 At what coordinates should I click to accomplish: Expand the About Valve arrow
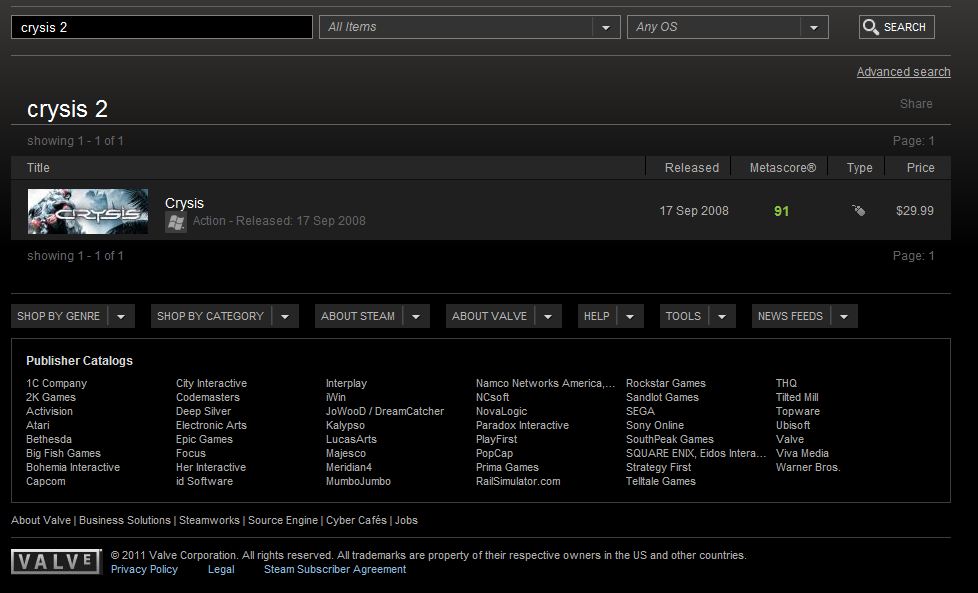pos(548,317)
